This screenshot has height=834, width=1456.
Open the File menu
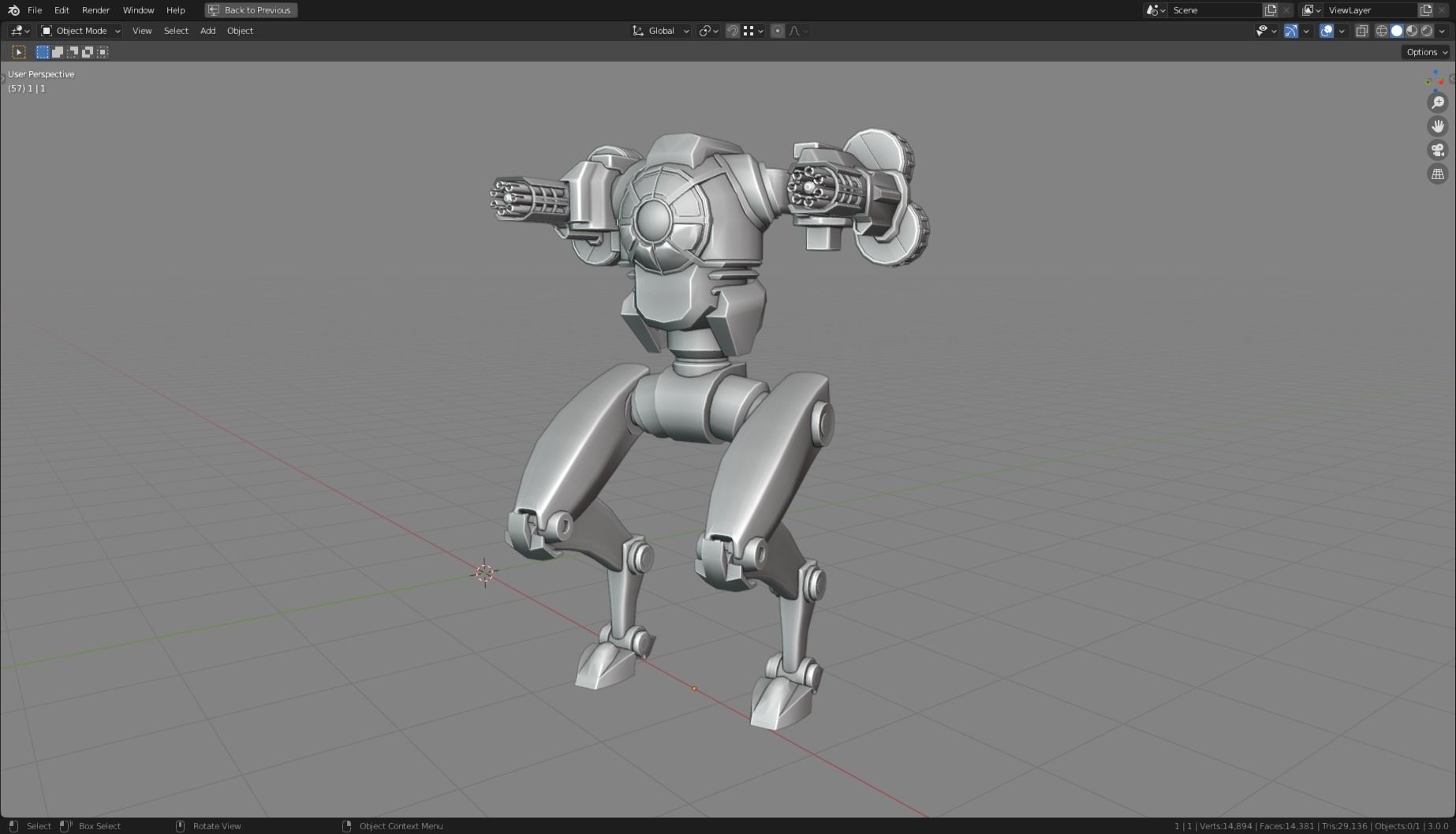(x=35, y=10)
